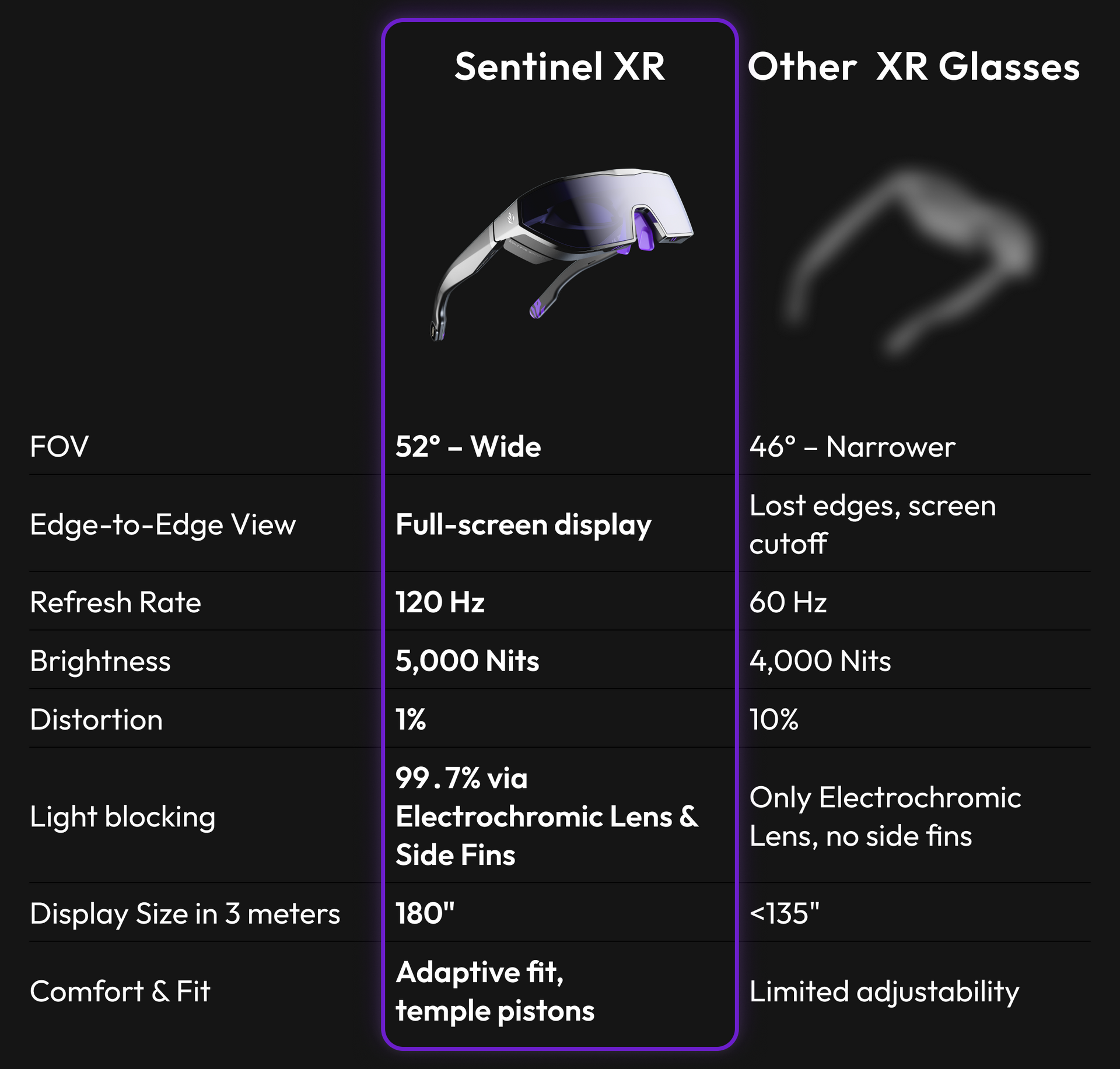Viewport: 1120px width, 1069px height.
Task: Select the Display Size in 3 meters label
Action: tap(185, 913)
